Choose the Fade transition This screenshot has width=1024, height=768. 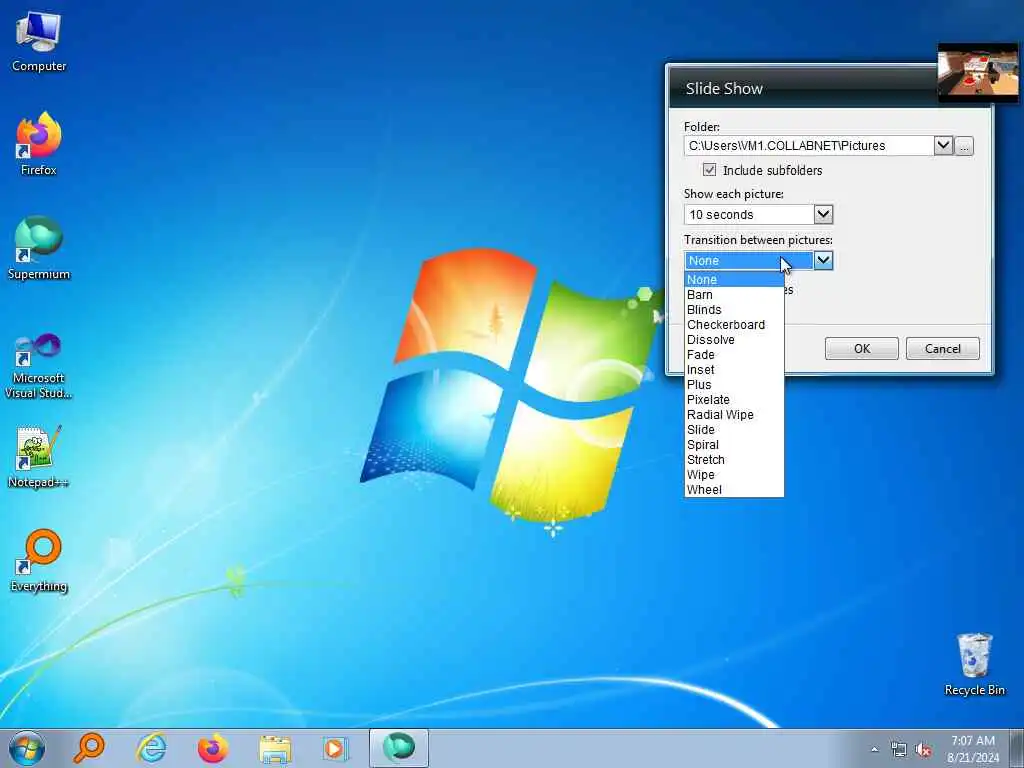734,355
